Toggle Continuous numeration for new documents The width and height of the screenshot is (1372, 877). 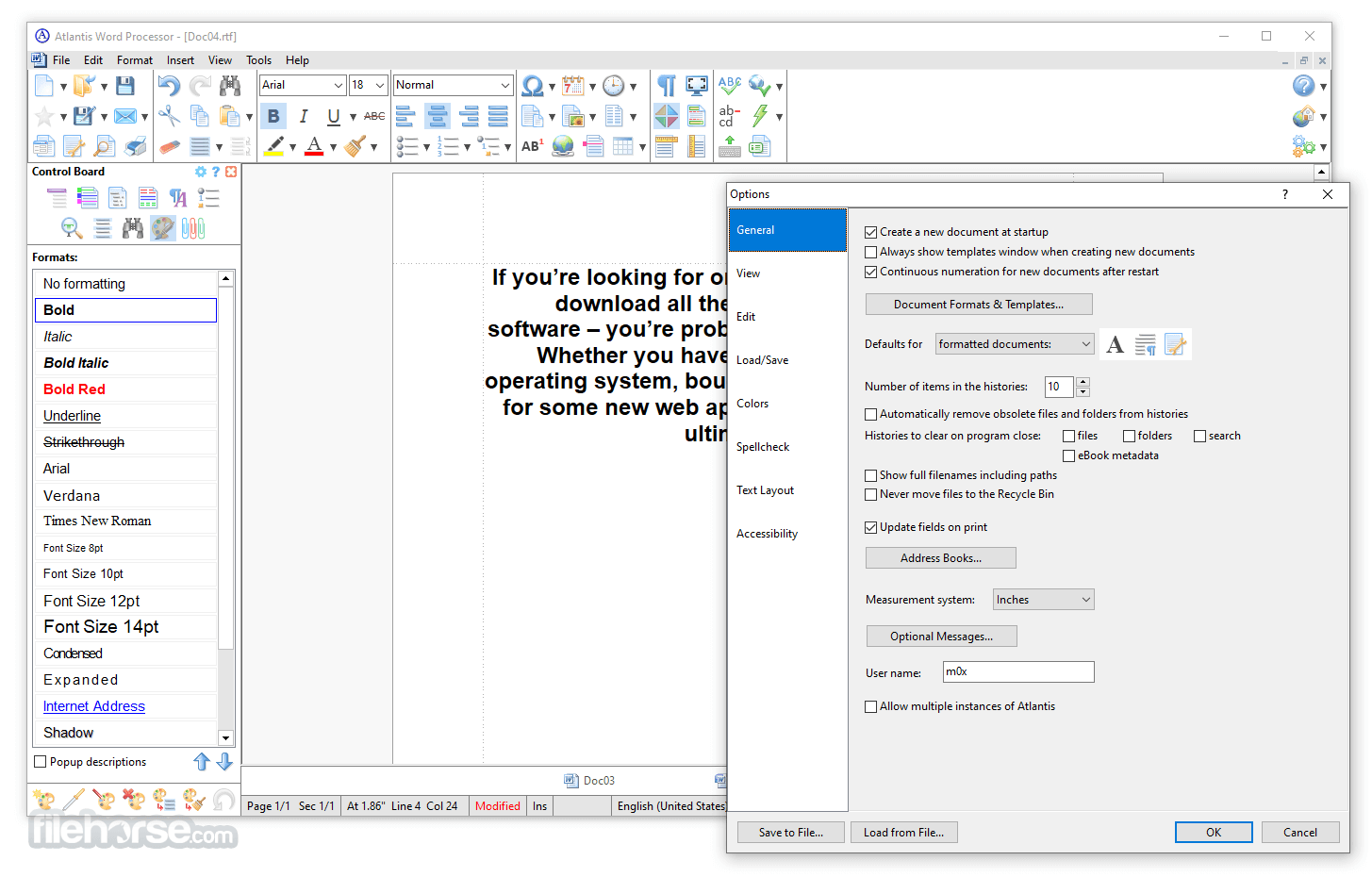871,272
